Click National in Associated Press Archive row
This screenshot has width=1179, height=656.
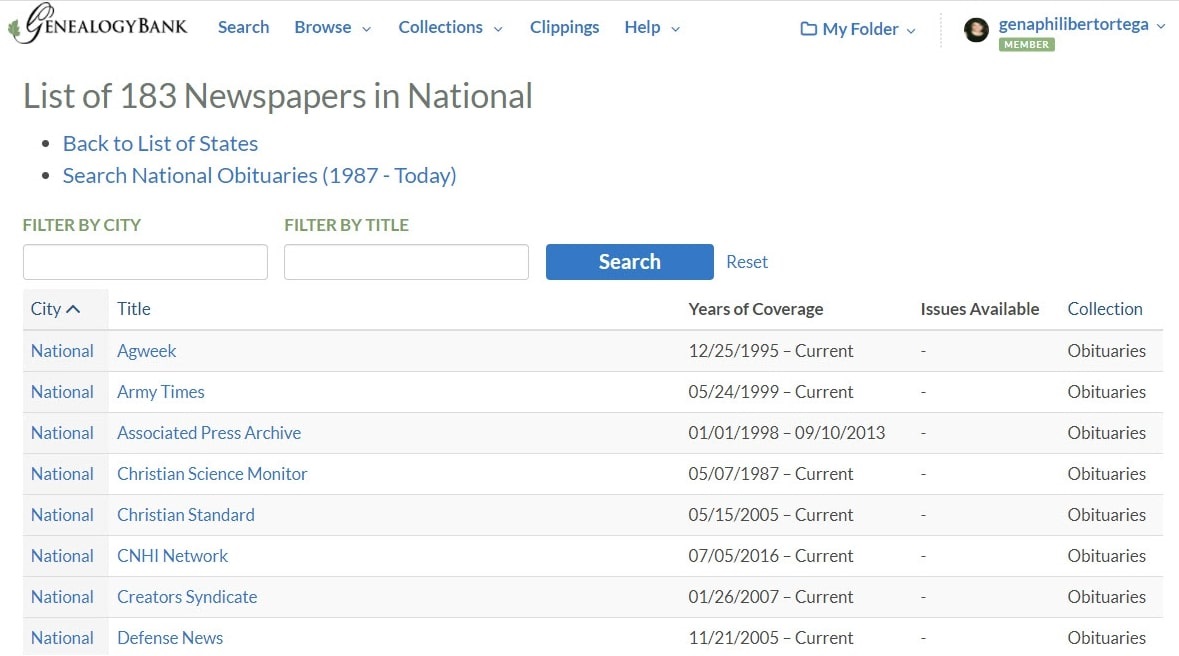click(x=62, y=433)
